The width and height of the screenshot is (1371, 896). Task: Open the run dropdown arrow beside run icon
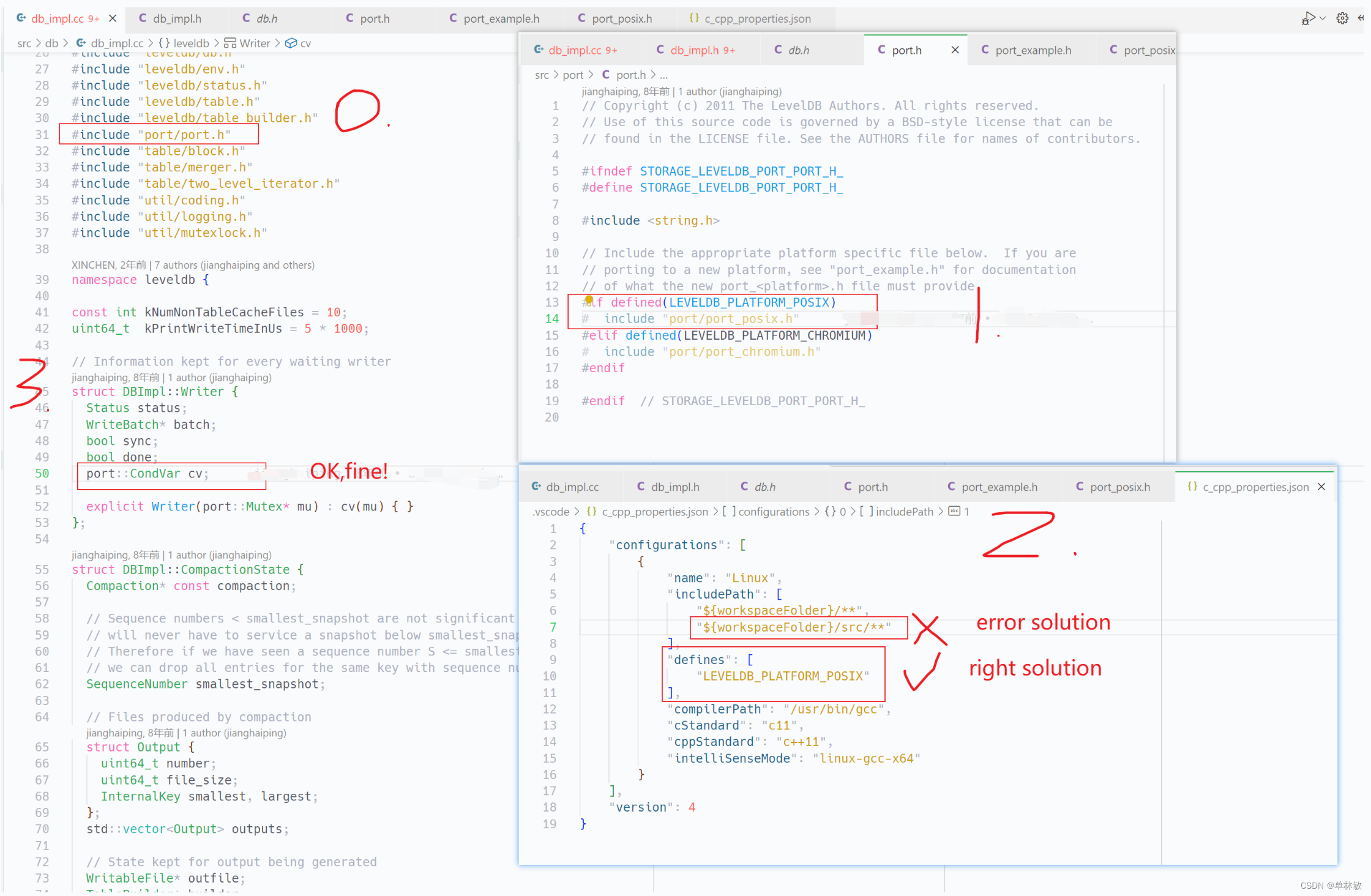point(1323,18)
